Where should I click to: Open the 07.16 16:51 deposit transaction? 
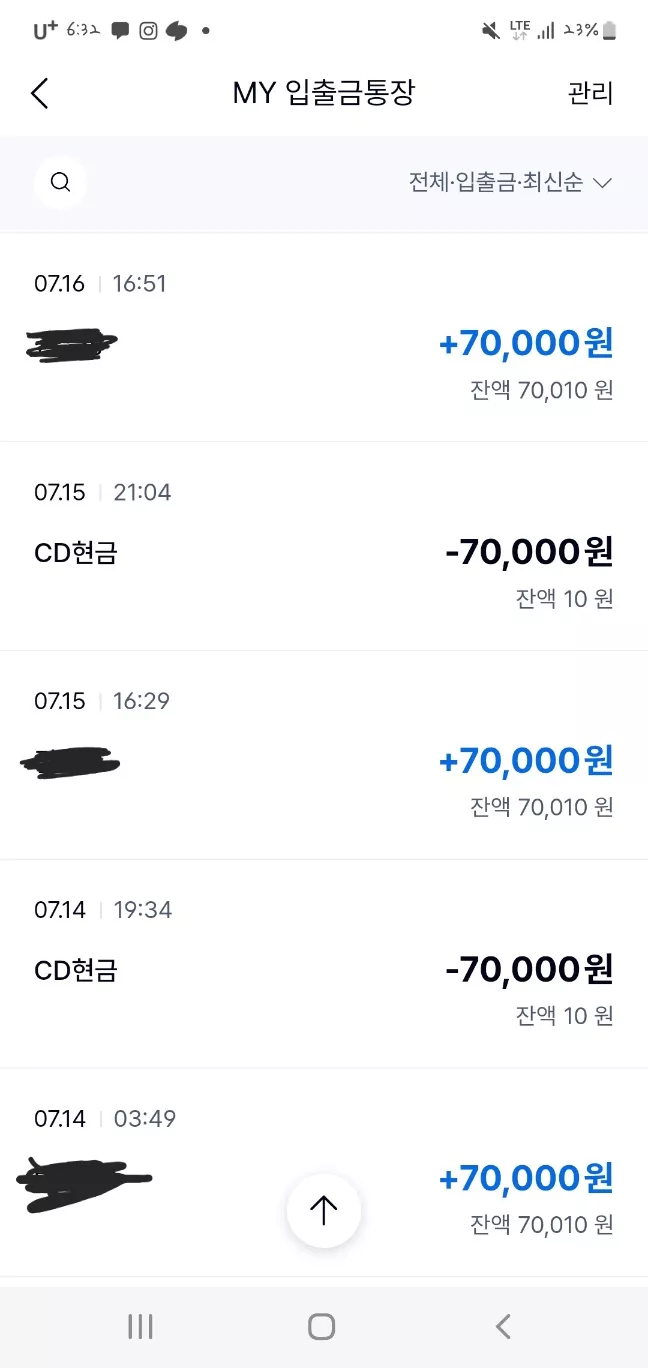(324, 337)
